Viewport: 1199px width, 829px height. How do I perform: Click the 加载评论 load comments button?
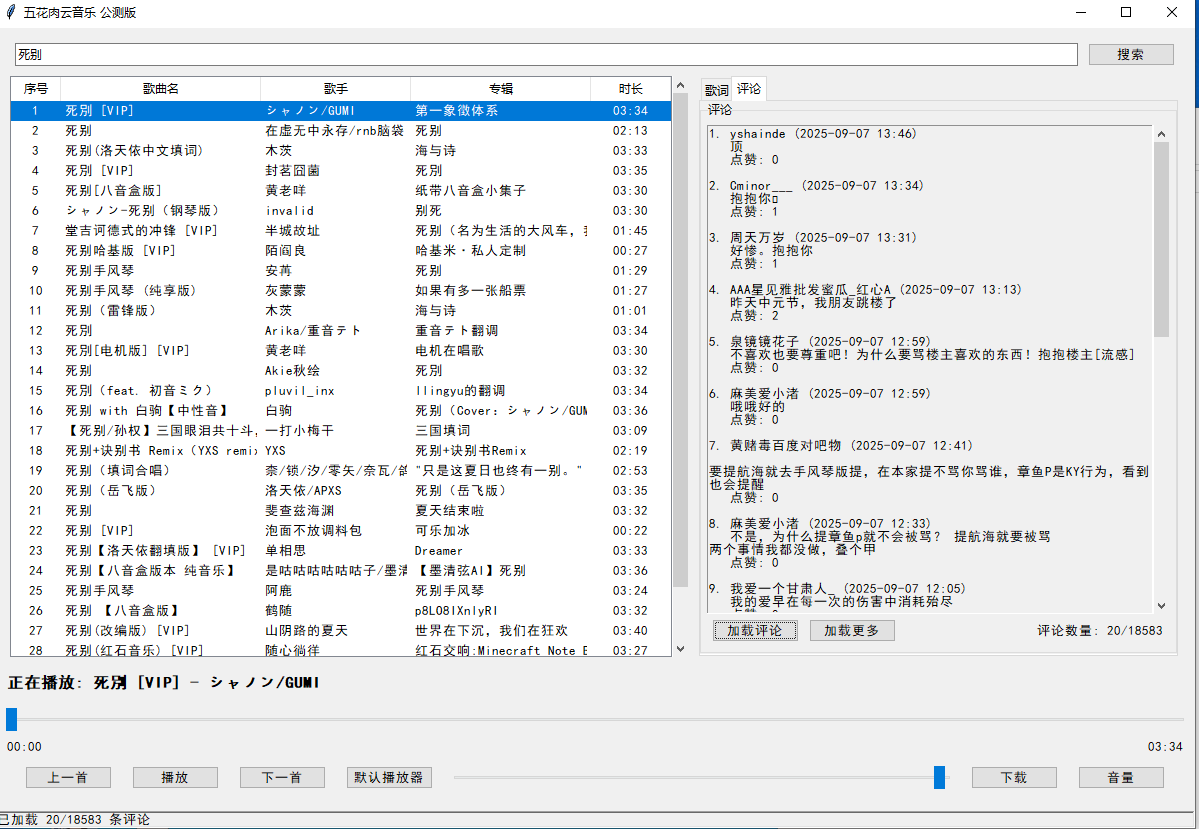755,630
